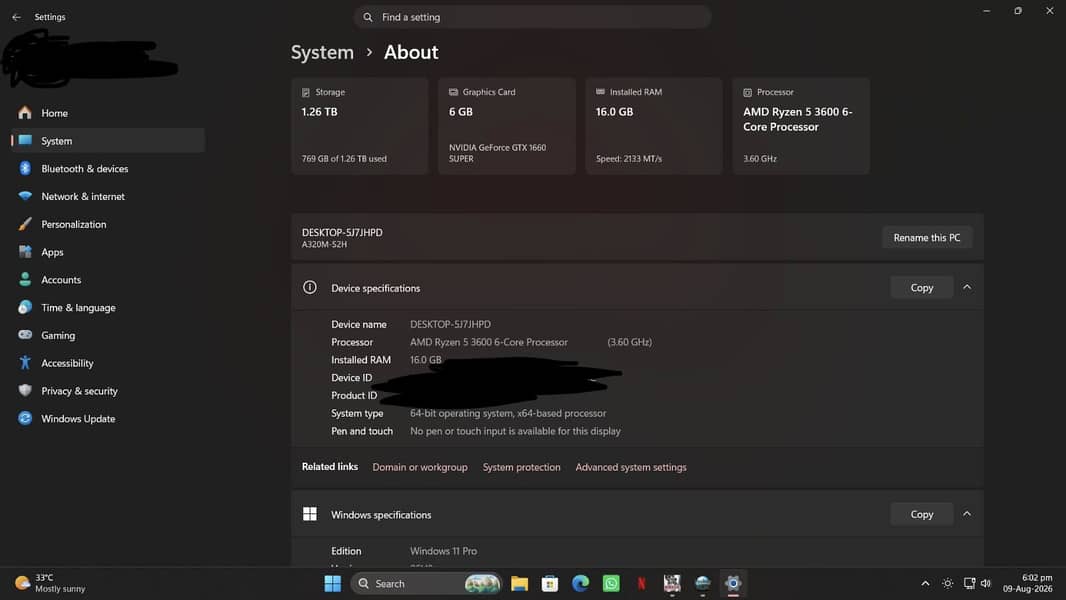This screenshot has width=1066, height=600.
Task: Click the Pen and touch value text
Action: (515, 431)
